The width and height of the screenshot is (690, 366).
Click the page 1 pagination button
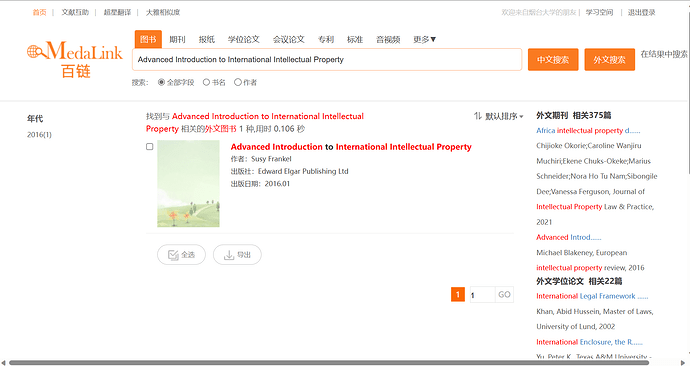pos(458,294)
